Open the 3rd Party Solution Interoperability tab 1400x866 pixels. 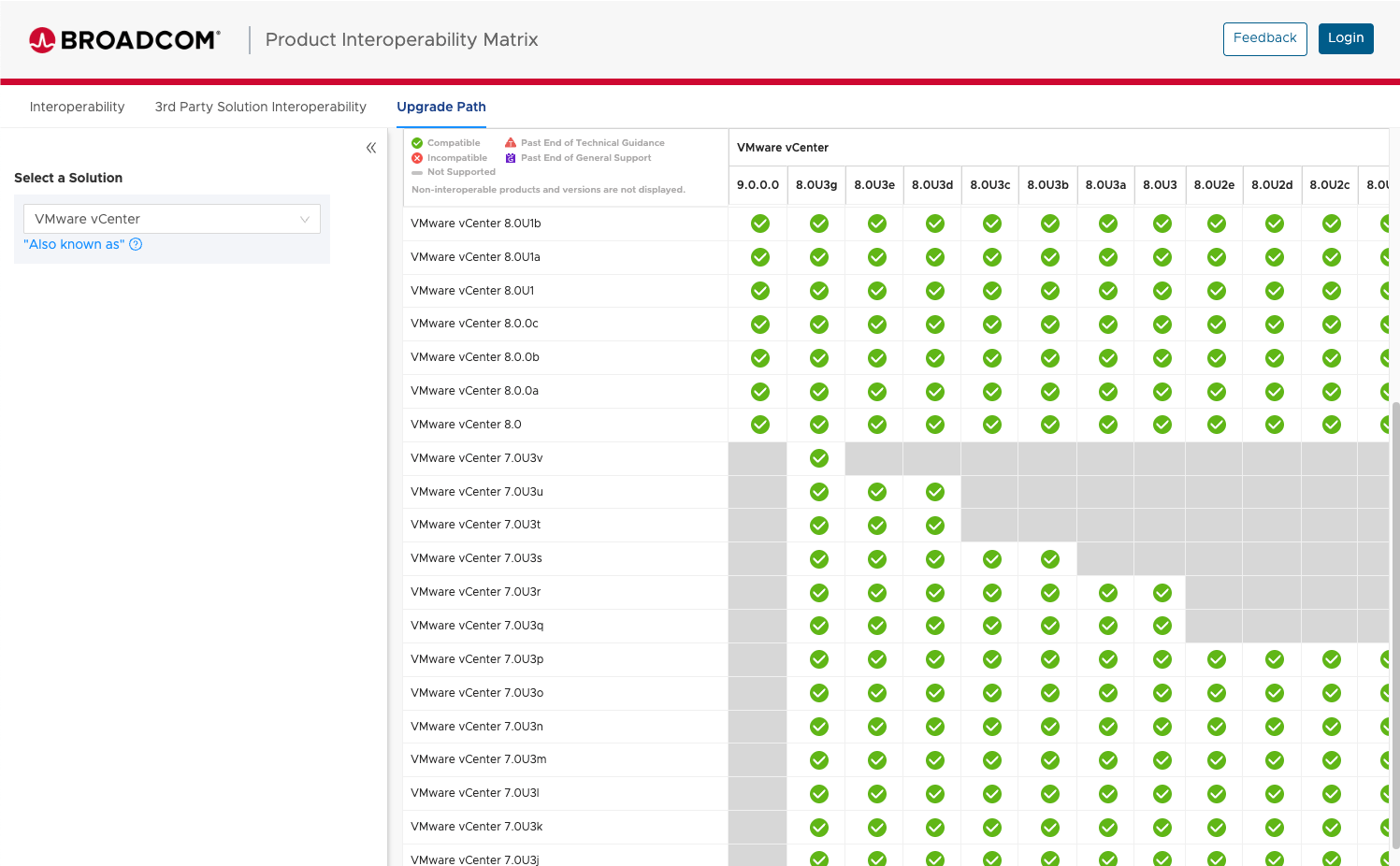tap(260, 107)
